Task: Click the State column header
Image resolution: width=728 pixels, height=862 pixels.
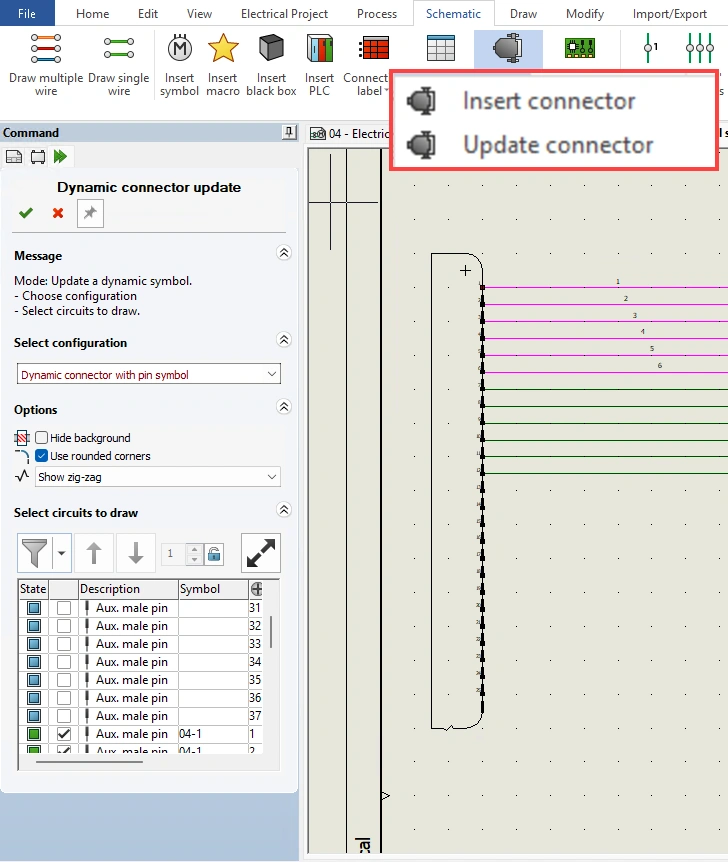Action: tap(33, 589)
